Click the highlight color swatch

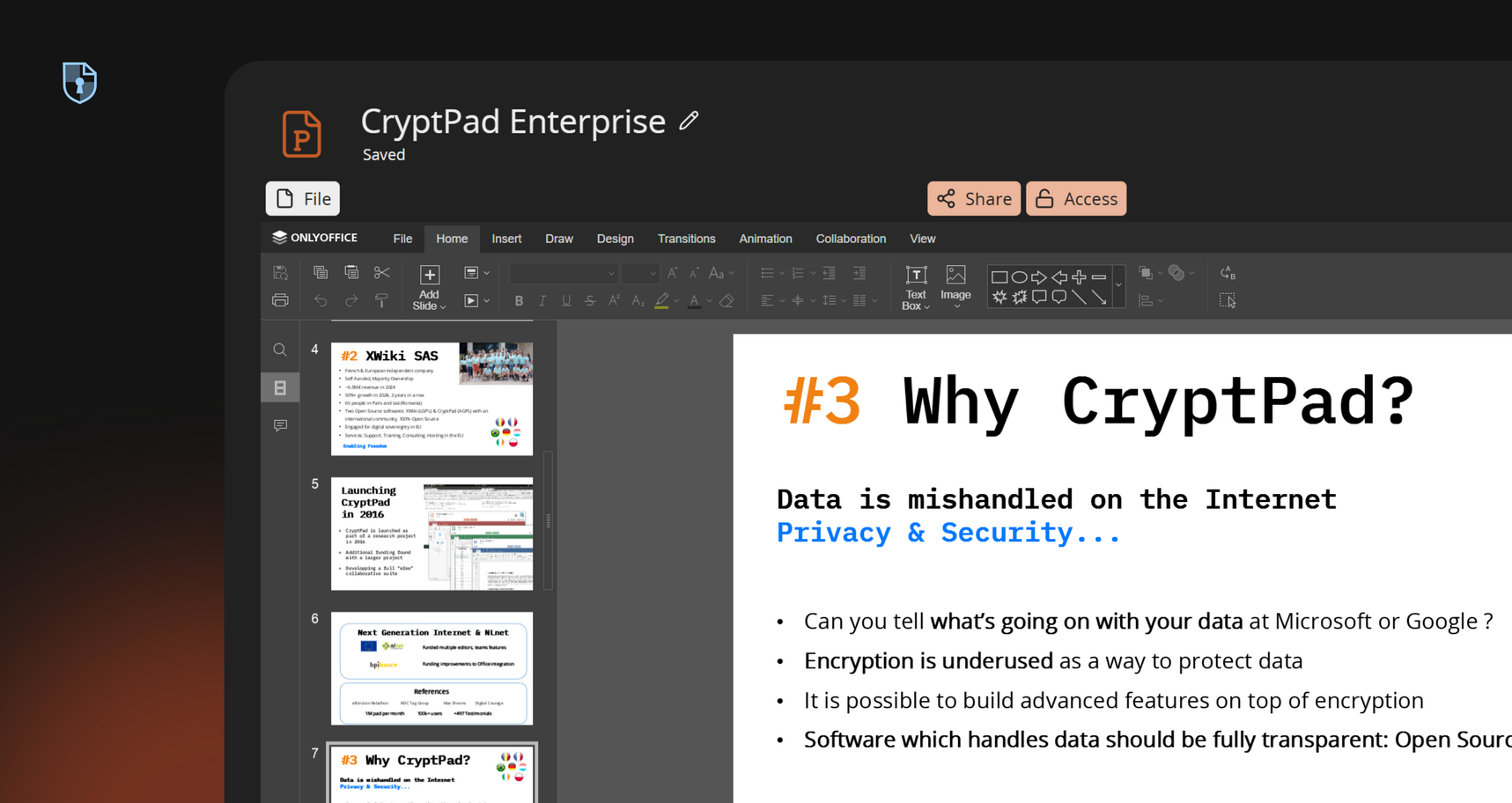click(x=661, y=301)
